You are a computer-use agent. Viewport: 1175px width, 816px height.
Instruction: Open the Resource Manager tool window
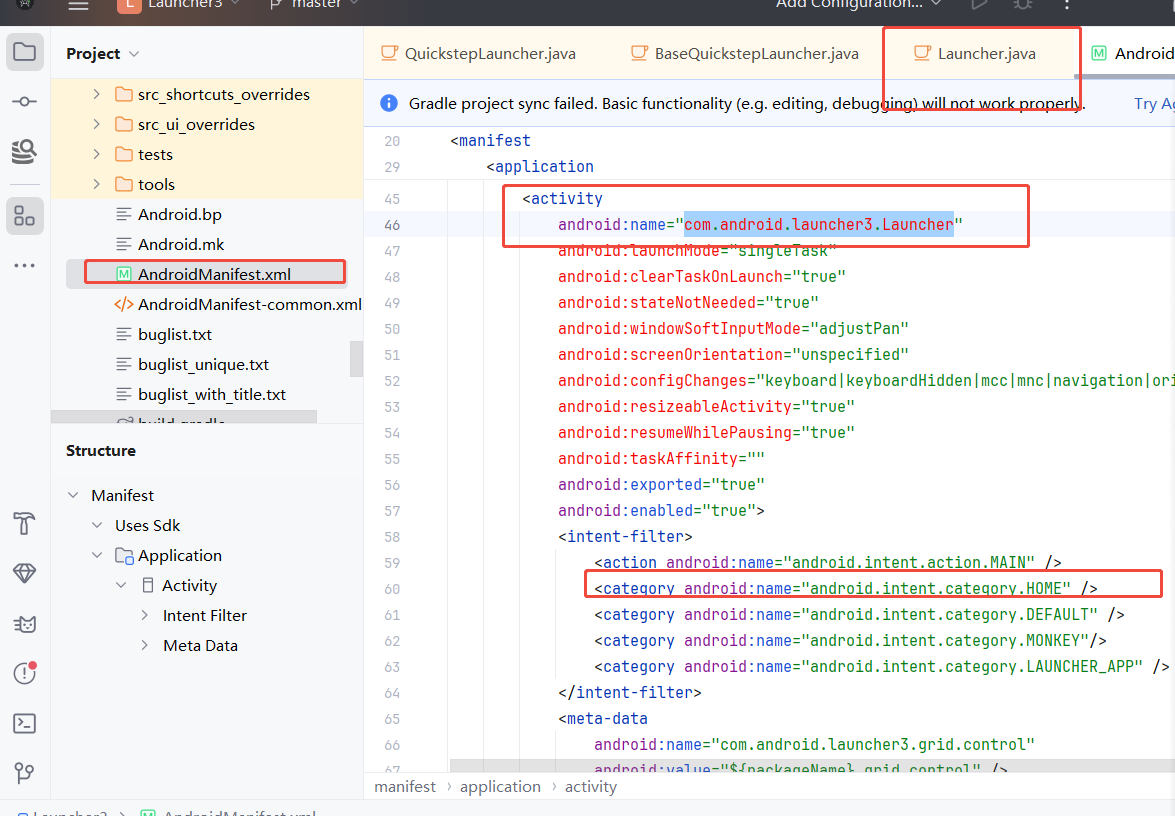tap(25, 151)
